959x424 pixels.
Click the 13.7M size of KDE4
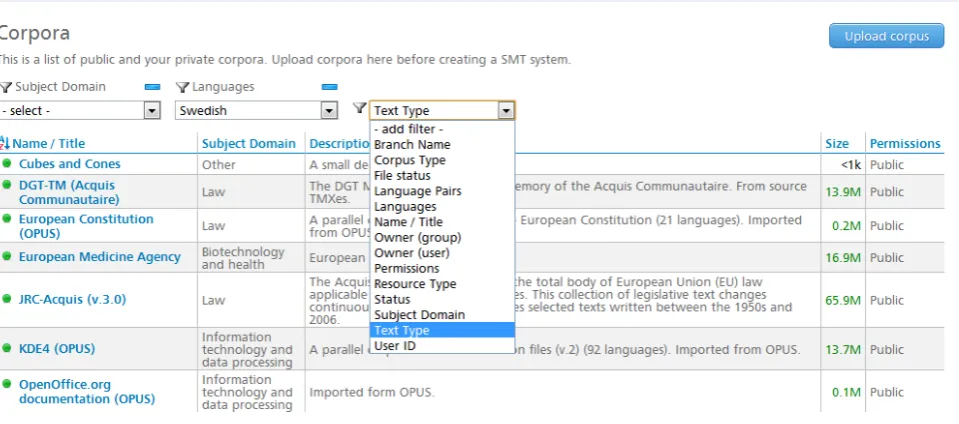[843, 350]
